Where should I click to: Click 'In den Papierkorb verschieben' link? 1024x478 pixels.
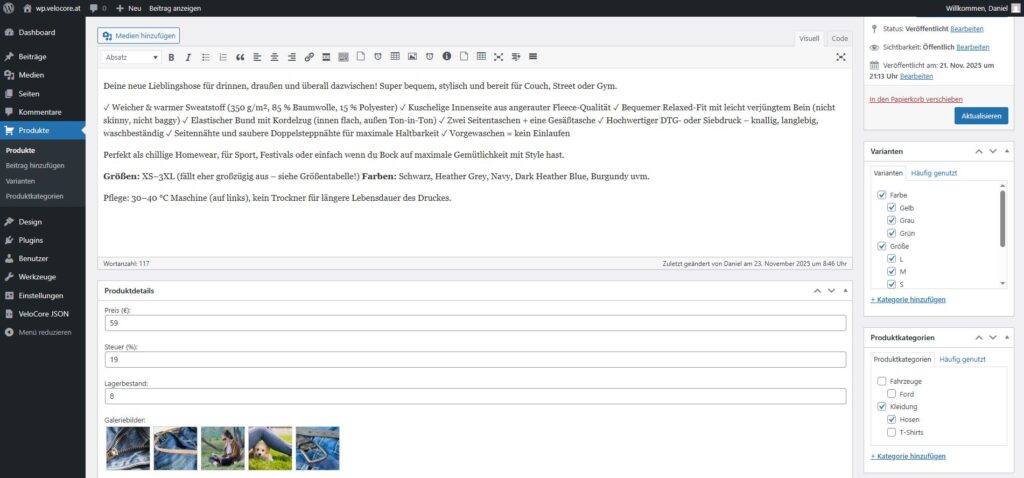coord(916,99)
